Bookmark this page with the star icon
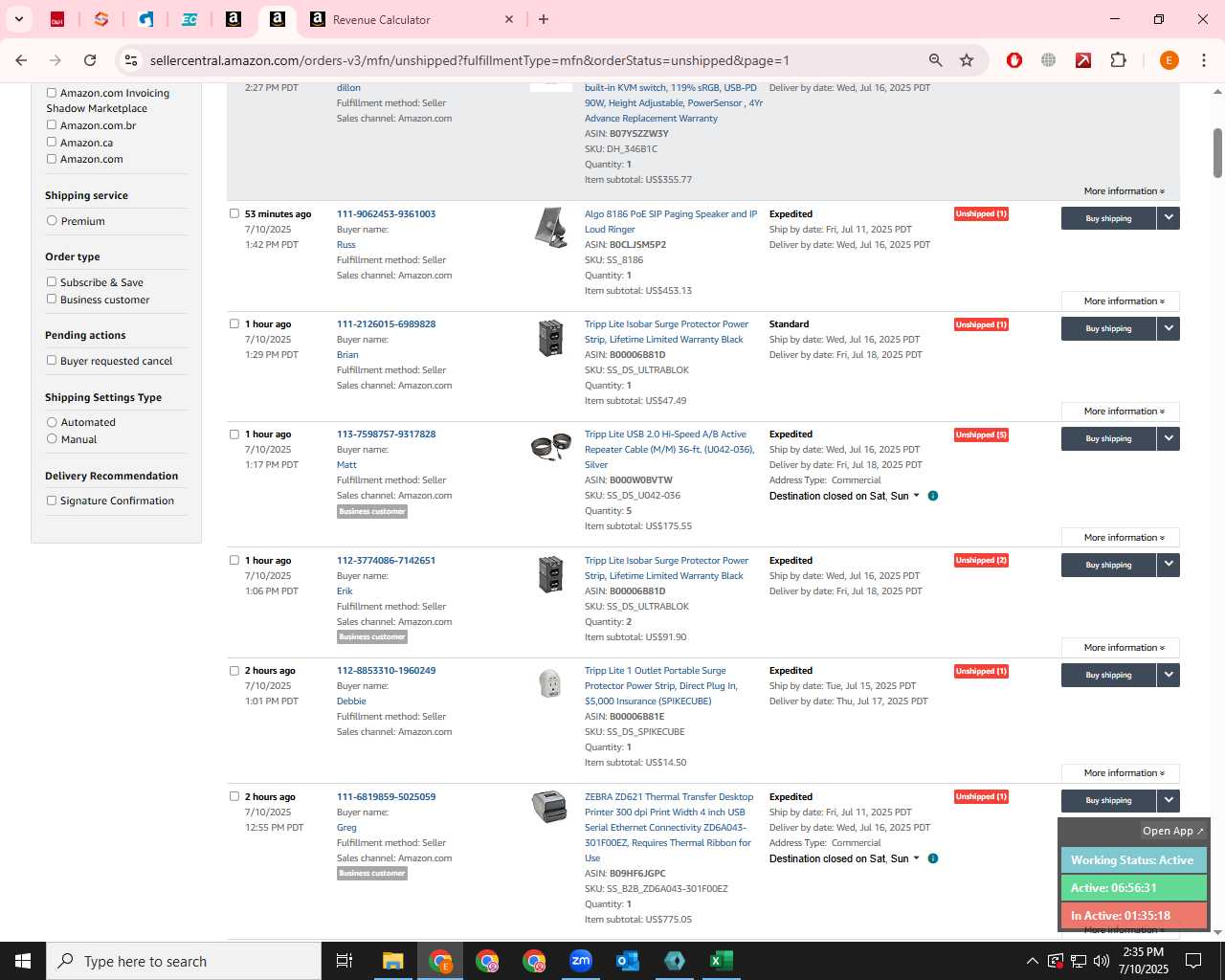1225x980 pixels. [x=967, y=60]
